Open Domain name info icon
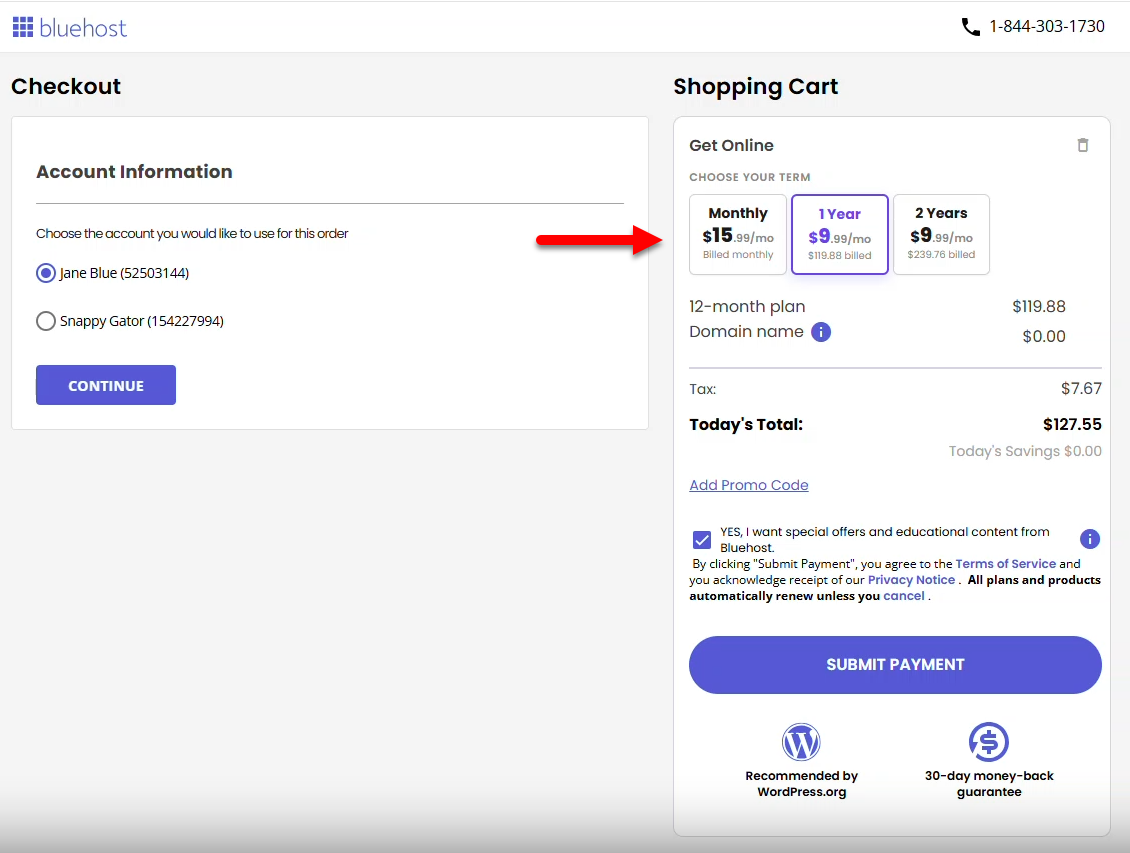The width and height of the screenshot is (1130, 853). tap(821, 331)
